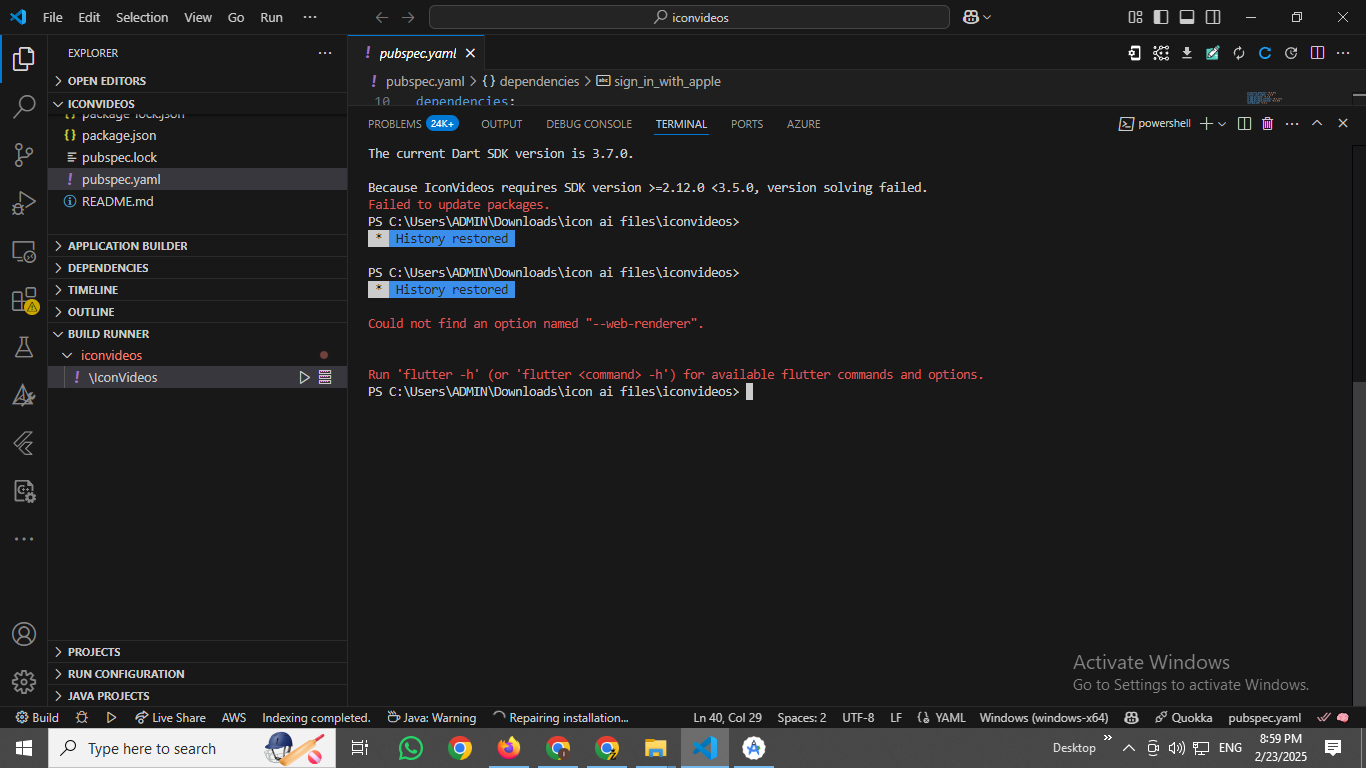Screen dimensions: 1366x768
Task: Open the Run and Debug view
Action: pos(24,203)
